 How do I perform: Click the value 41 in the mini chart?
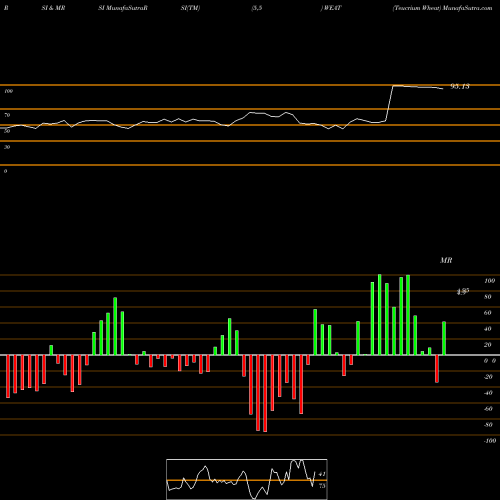pos(322,474)
